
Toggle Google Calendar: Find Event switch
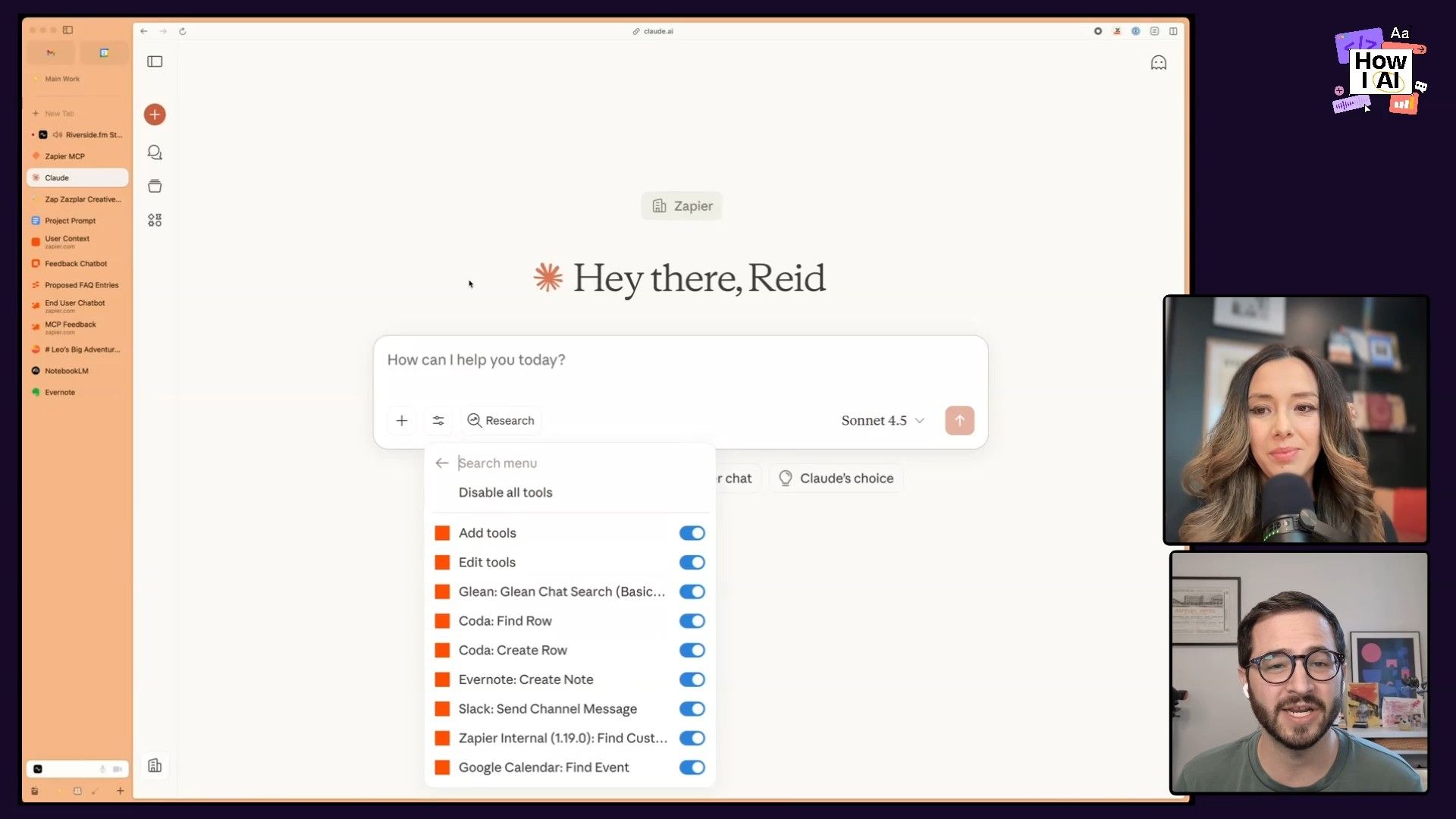point(692,767)
